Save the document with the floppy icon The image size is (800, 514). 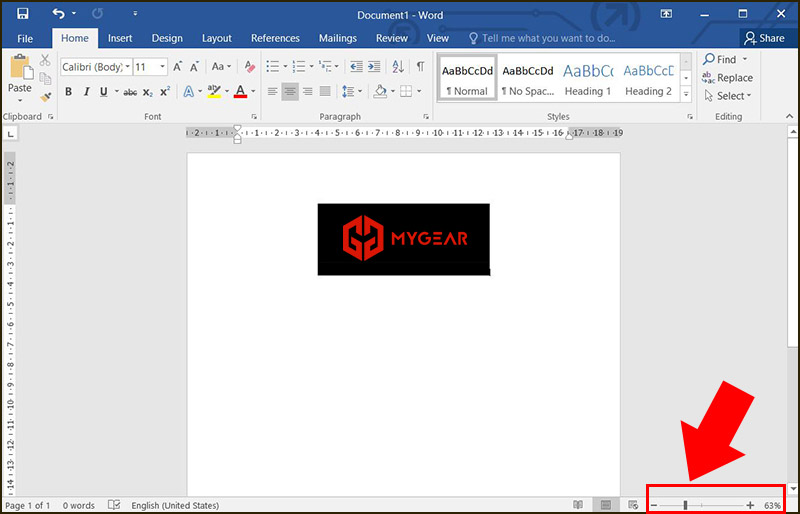click(x=22, y=14)
